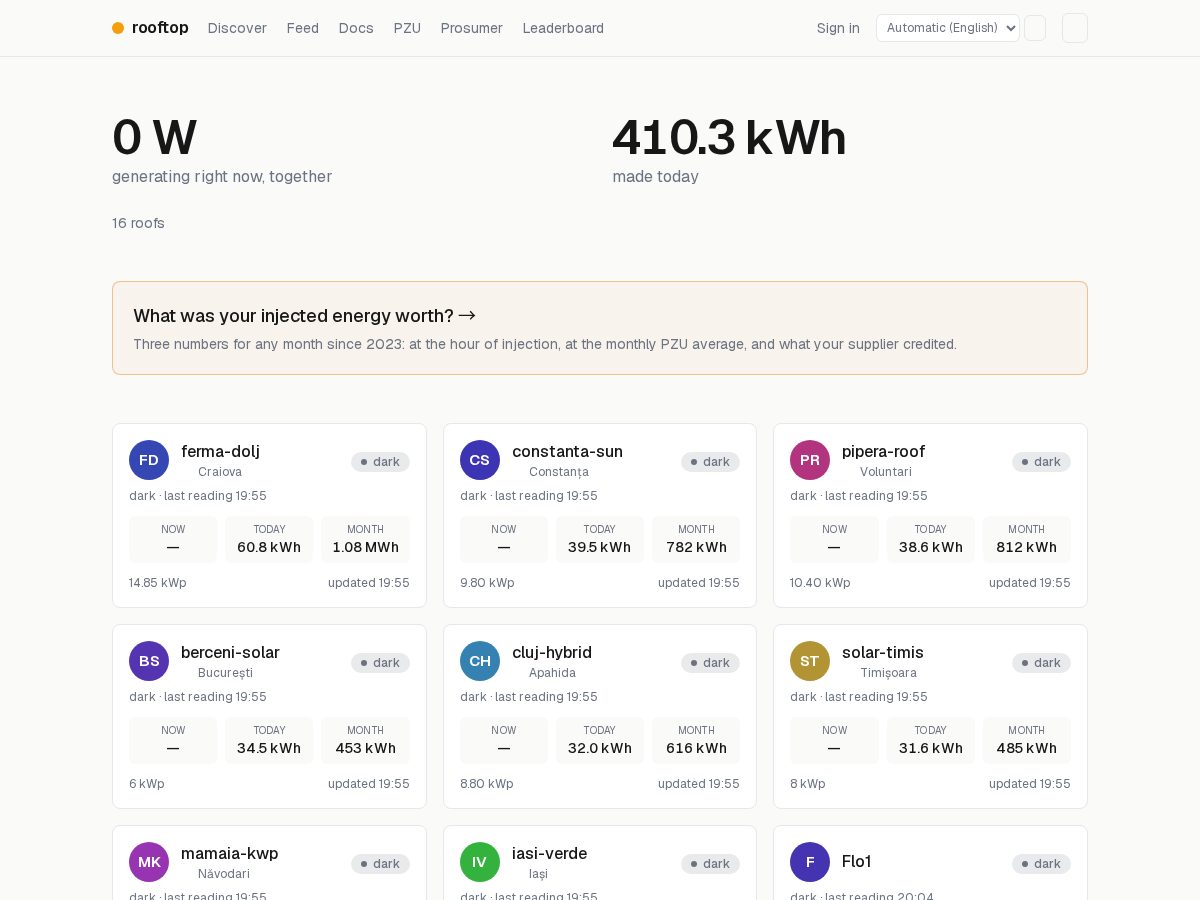Click the ST avatar of solar-timis
Viewport: 1200px width, 900px height.
810,661
